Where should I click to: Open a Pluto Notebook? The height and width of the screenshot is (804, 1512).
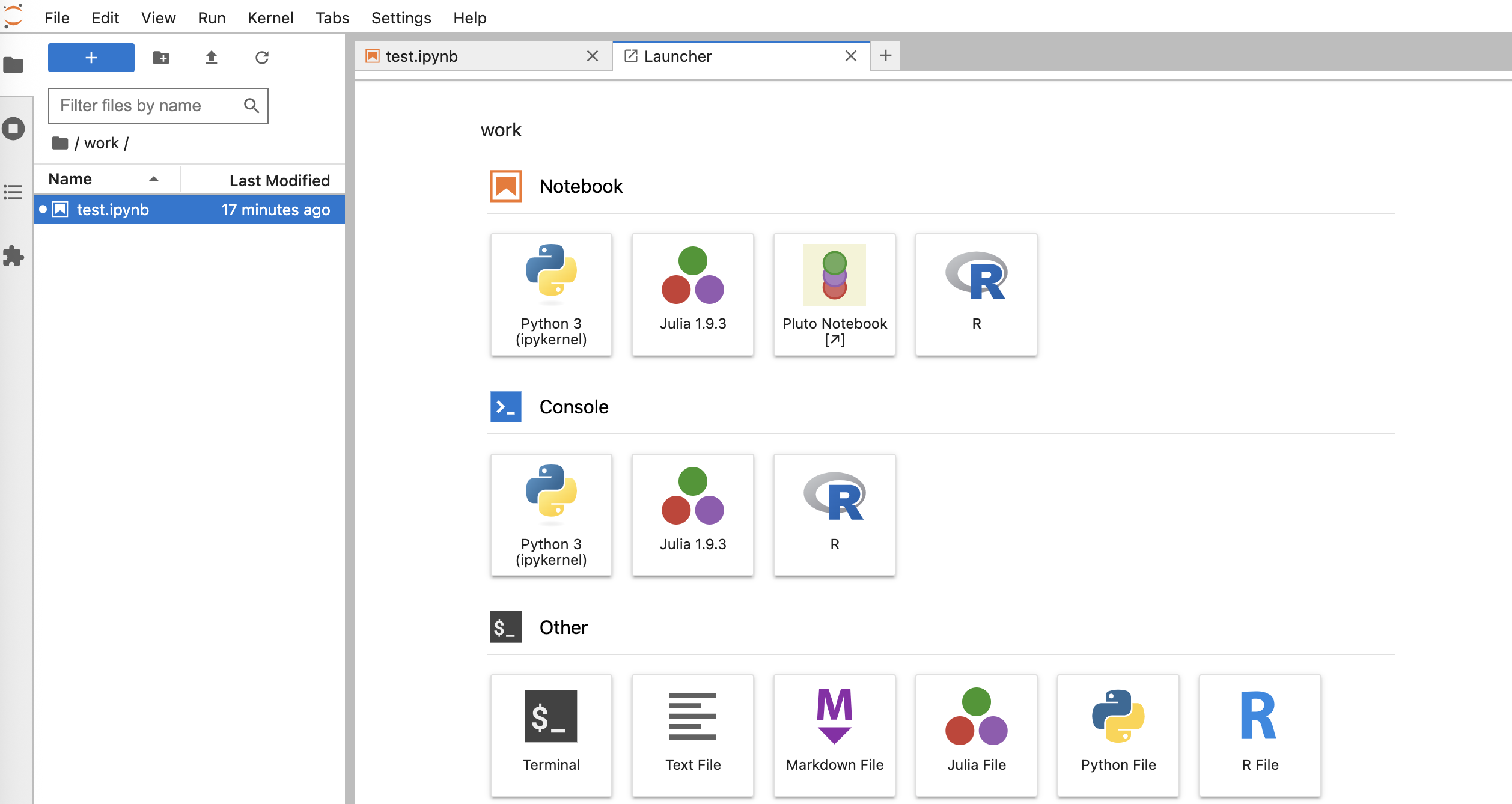(x=834, y=294)
